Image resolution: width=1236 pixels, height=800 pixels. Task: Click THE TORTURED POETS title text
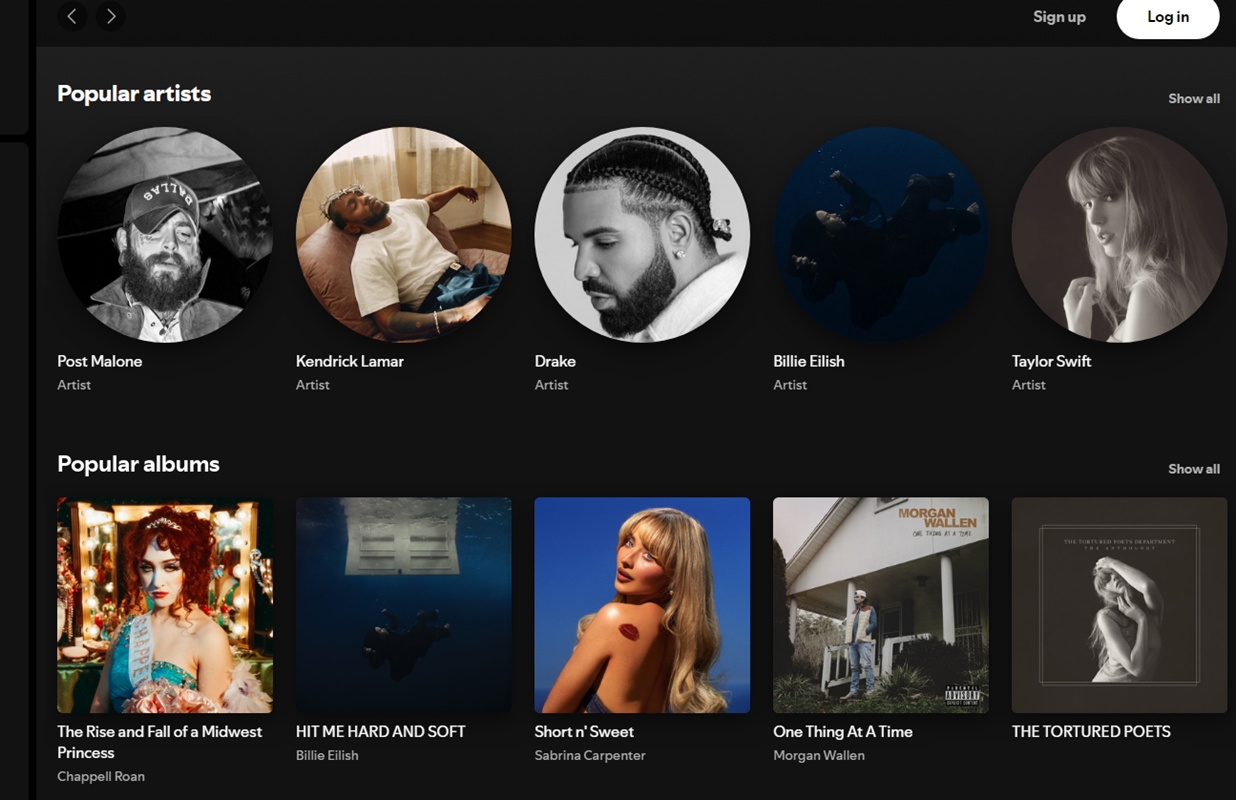click(1091, 732)
